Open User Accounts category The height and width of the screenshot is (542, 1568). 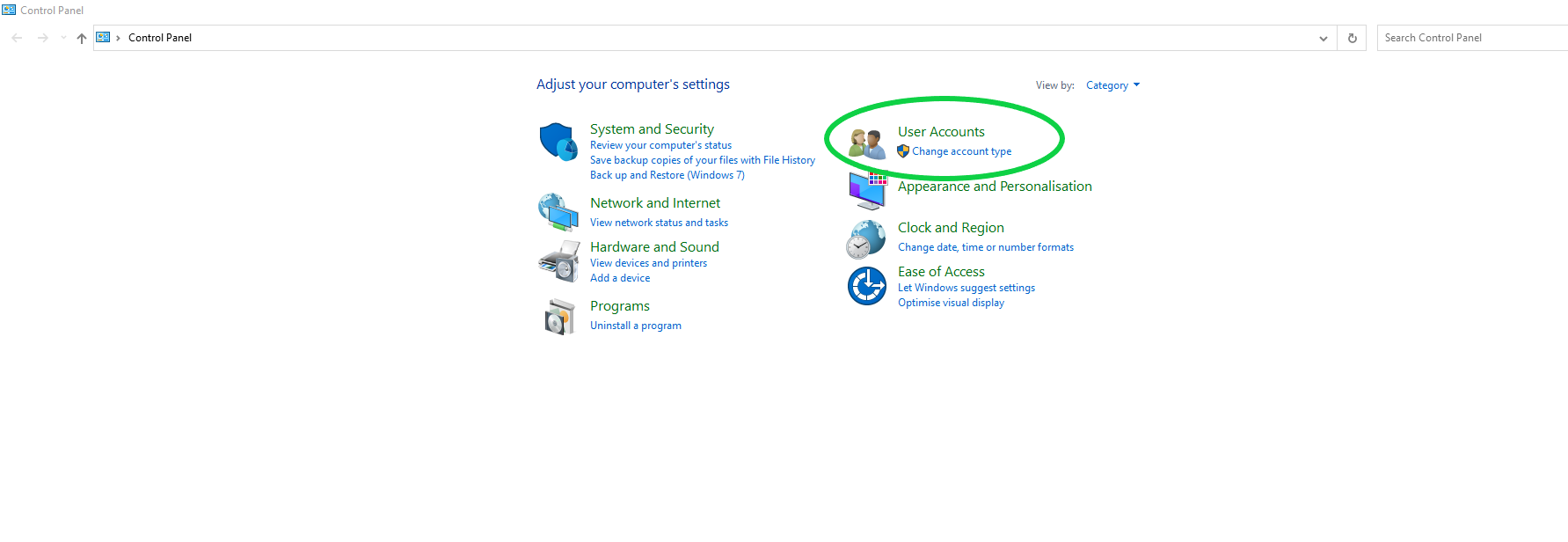[941, 132]
